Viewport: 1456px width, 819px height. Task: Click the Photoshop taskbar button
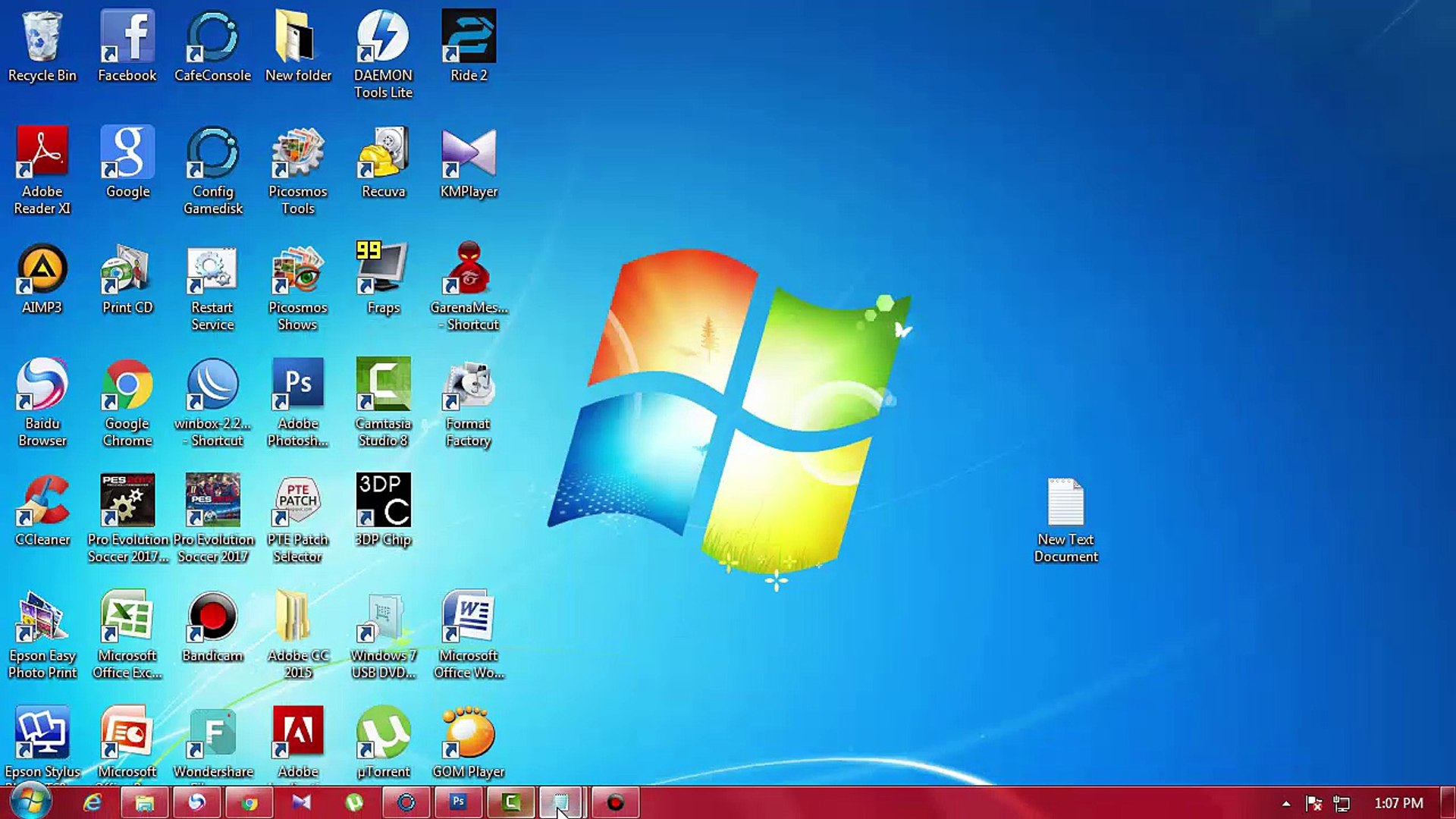tap(458, 802)
